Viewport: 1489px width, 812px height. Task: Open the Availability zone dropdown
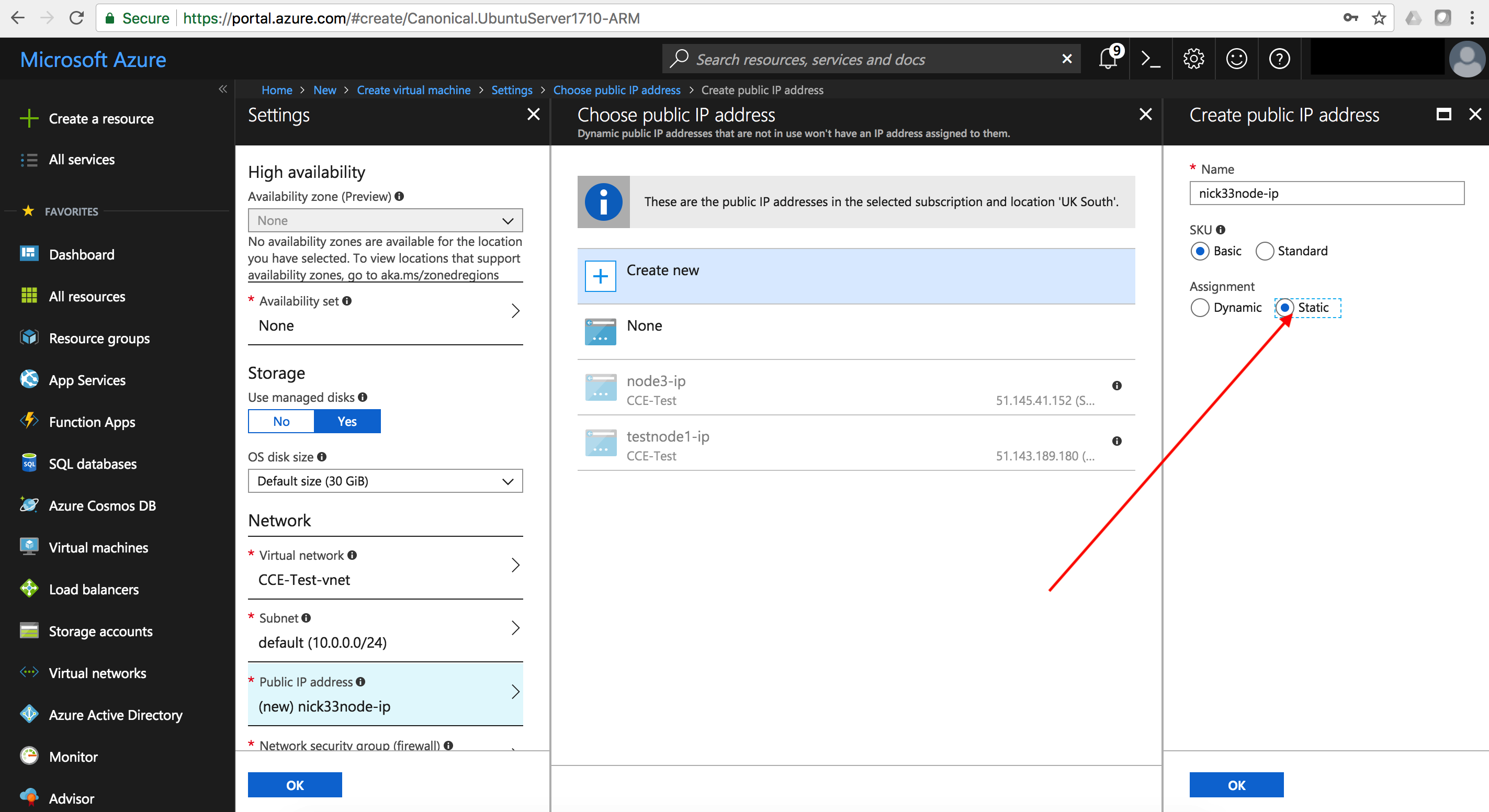386,221
